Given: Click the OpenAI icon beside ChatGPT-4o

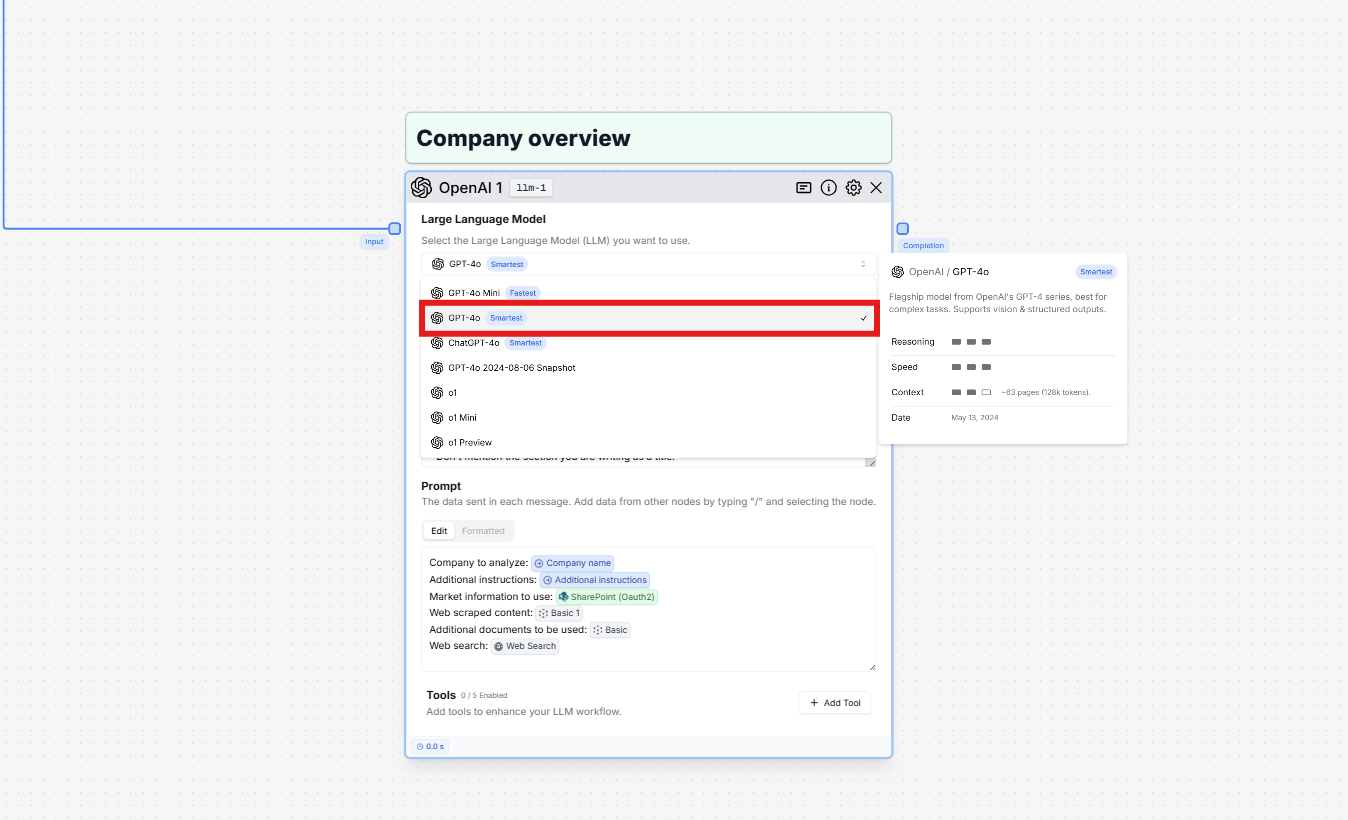Looking at the screenshot, I should point(437,343).
